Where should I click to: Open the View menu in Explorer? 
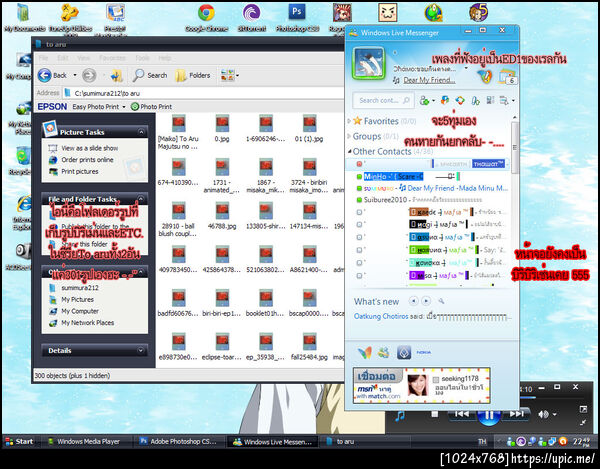(83, 58)
